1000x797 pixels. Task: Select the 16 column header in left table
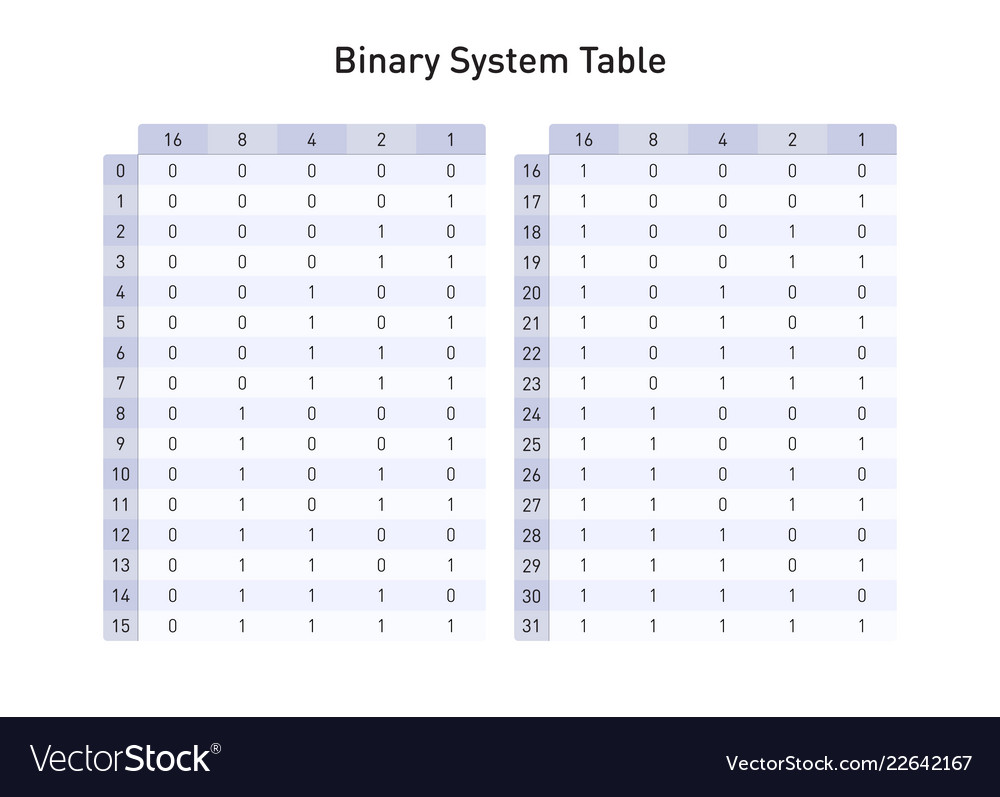click(x=173, y=140)
